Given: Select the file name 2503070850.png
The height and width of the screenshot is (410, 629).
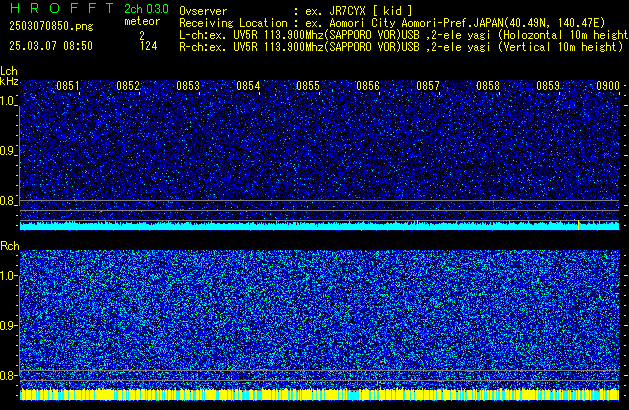Looking at the screenshot, I should pyautogui.click(x=51, y=26).
